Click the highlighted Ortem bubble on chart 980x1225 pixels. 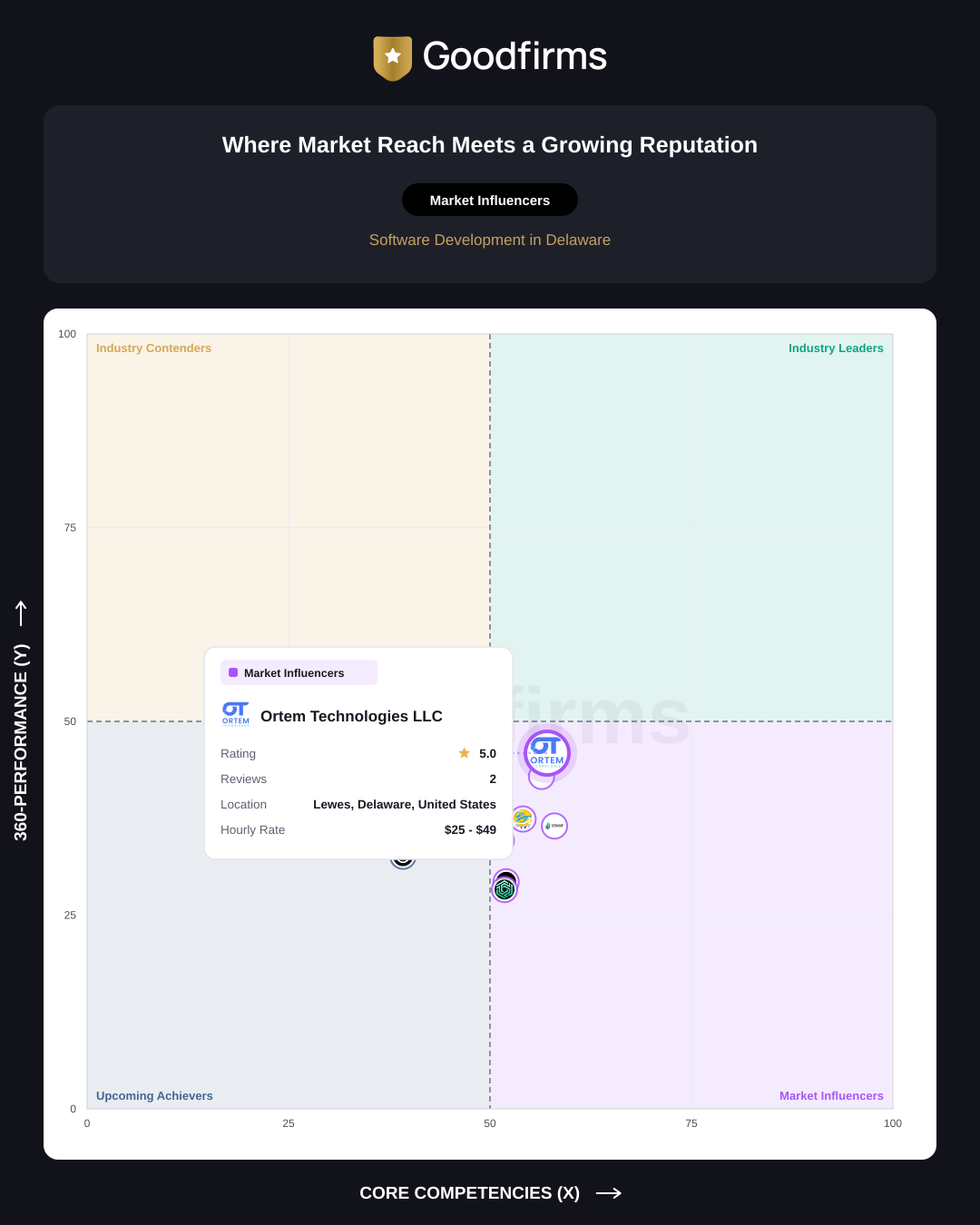coord(547,753)
